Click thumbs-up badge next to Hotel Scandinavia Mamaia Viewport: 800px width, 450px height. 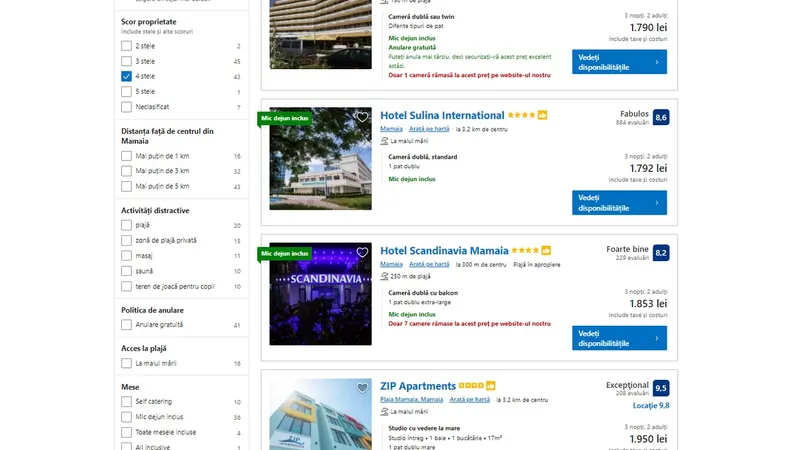546,251
